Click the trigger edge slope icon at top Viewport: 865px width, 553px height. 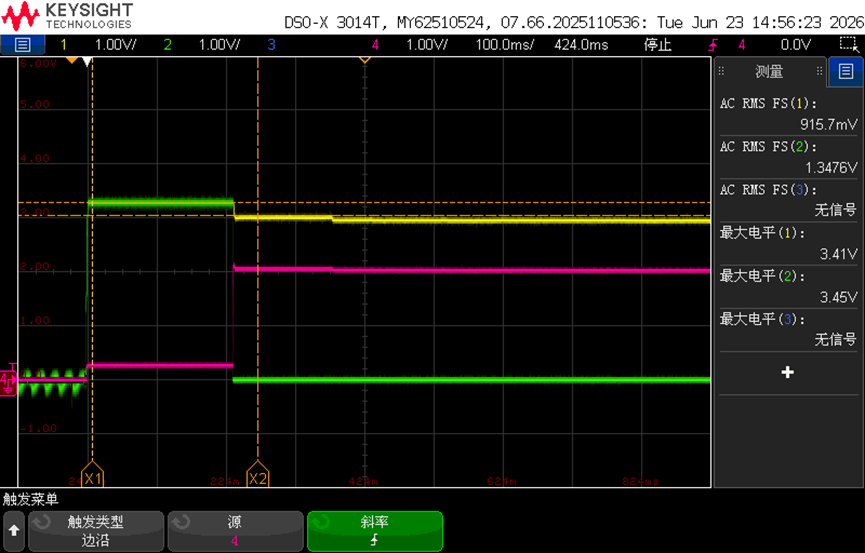tap(713, 45)
